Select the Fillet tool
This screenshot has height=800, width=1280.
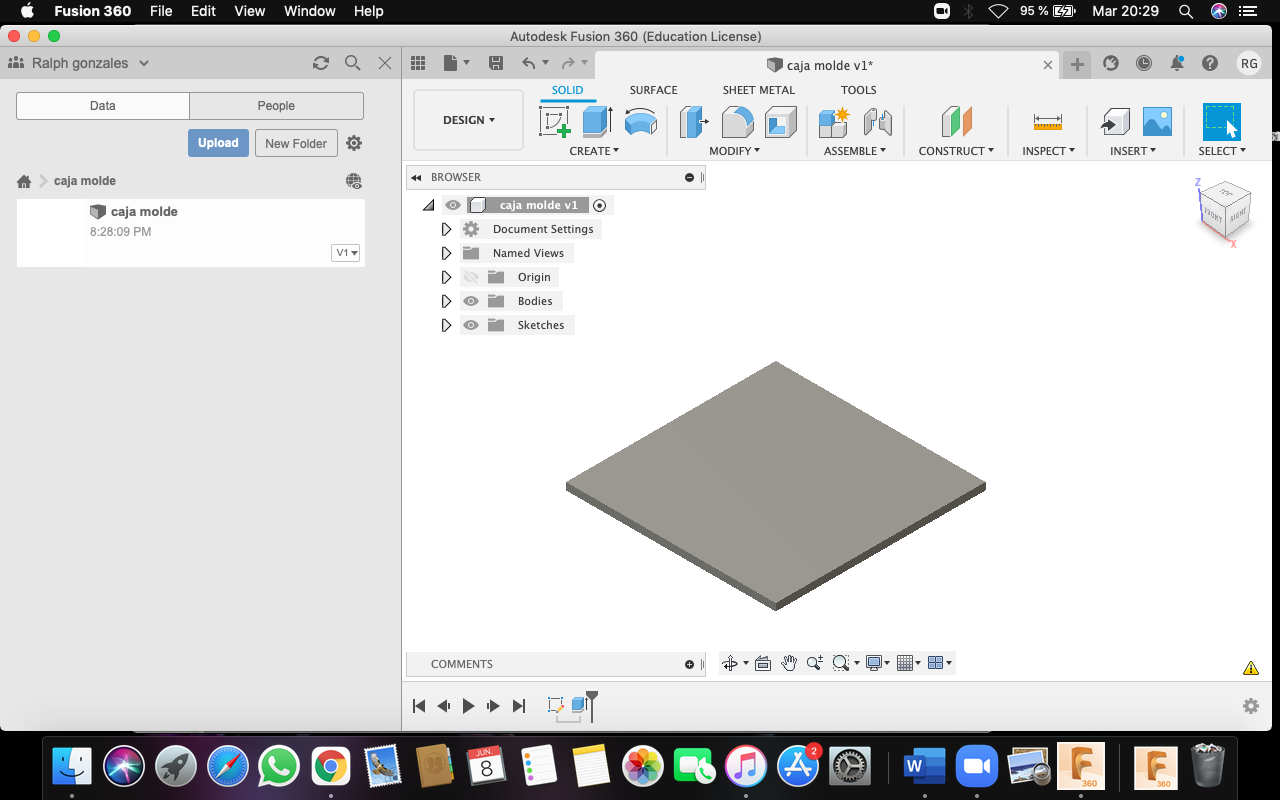click(x=738, y=122)
